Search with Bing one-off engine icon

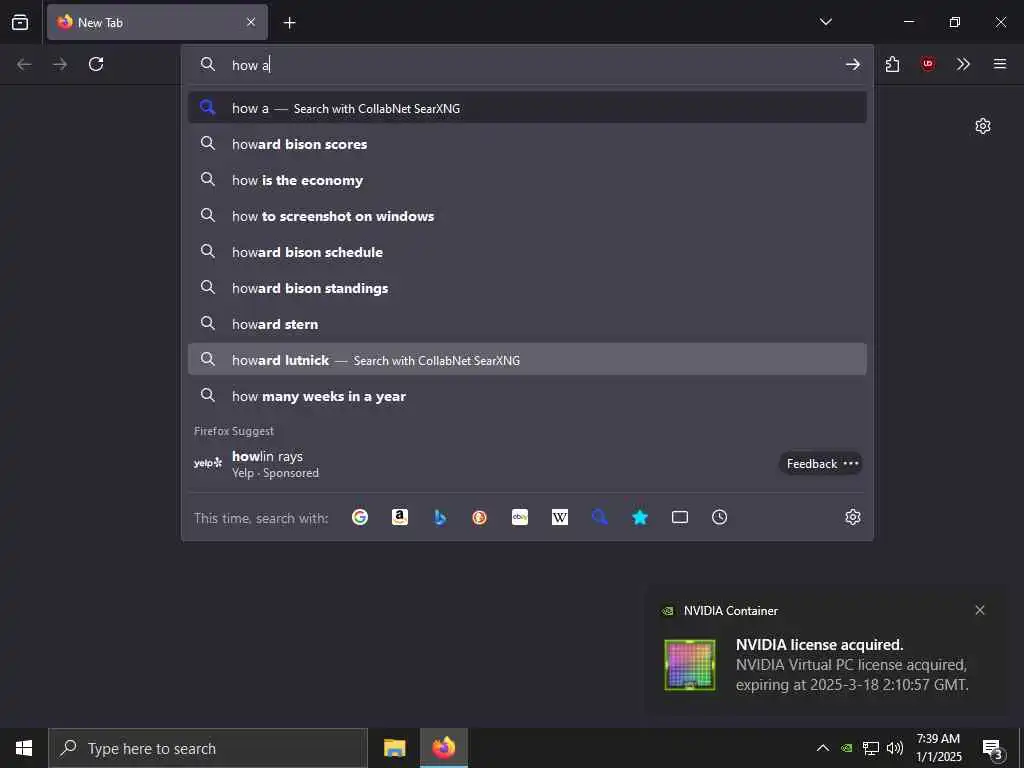(440, 517)
